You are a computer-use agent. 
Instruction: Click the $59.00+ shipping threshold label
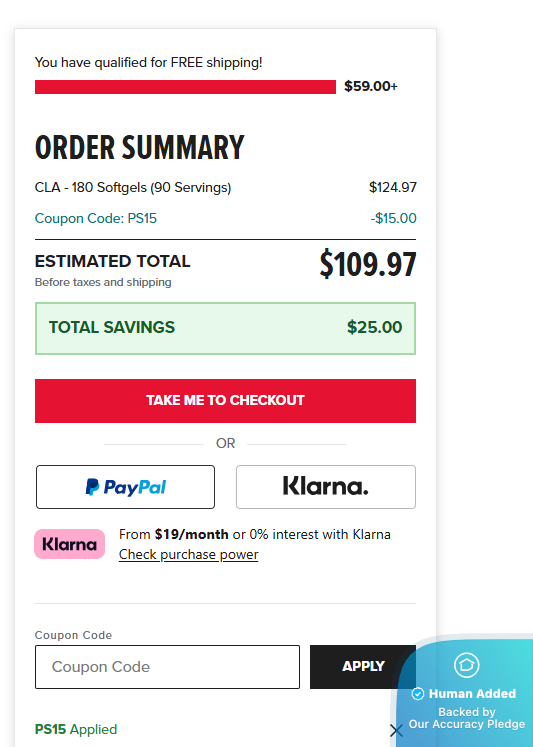[371, 86]
